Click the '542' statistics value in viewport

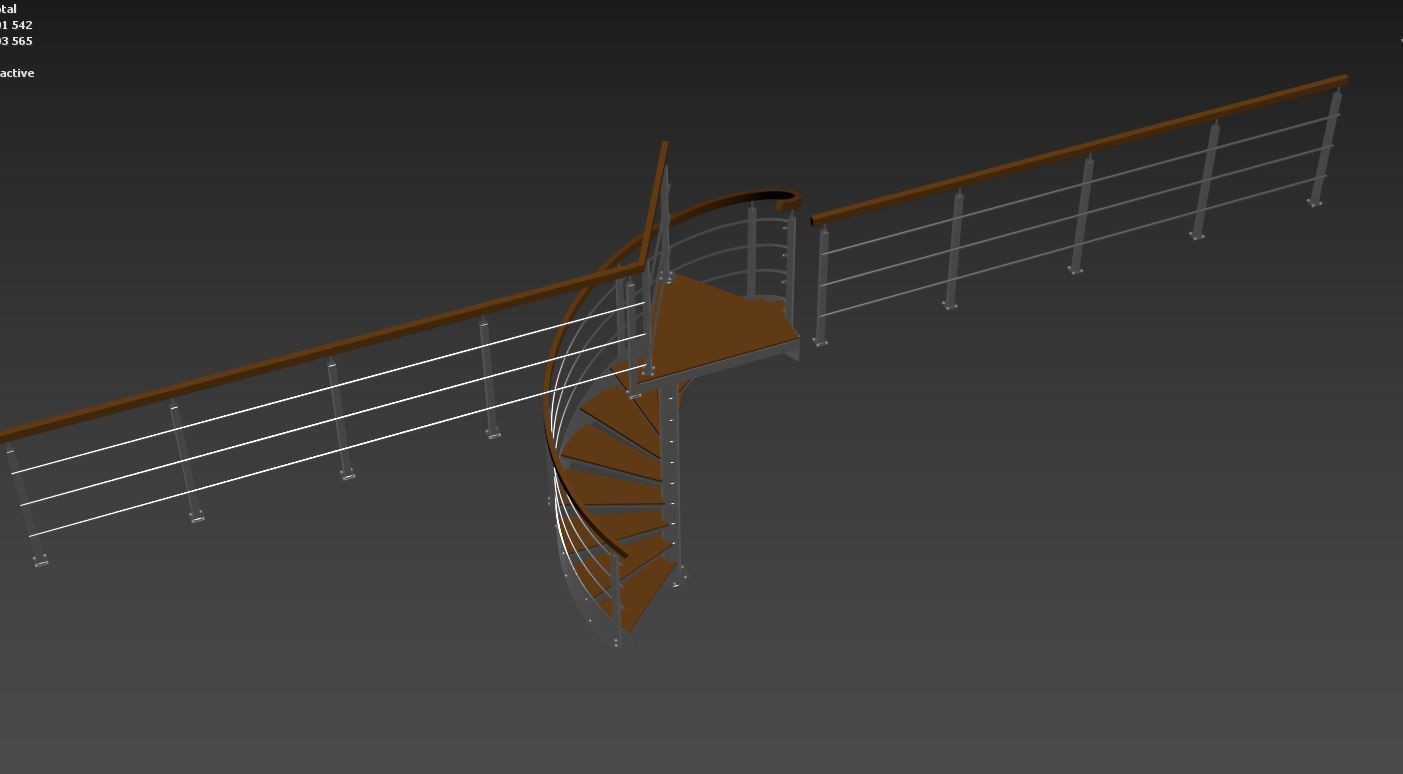(x=22, y=25)
